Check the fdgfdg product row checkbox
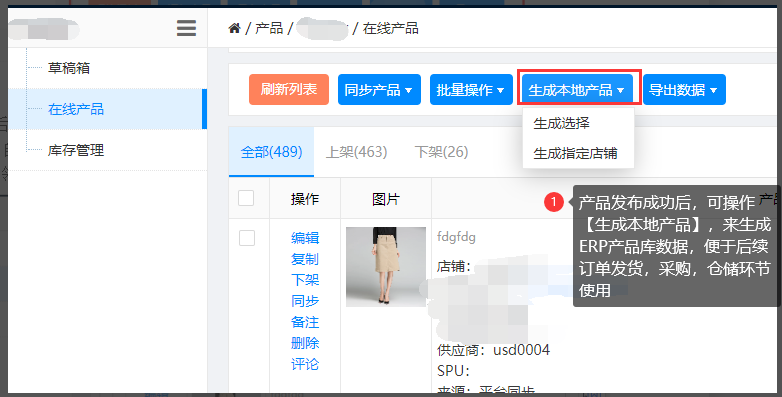This screenshot has width=782, height=397. click(x=247, y=238)
